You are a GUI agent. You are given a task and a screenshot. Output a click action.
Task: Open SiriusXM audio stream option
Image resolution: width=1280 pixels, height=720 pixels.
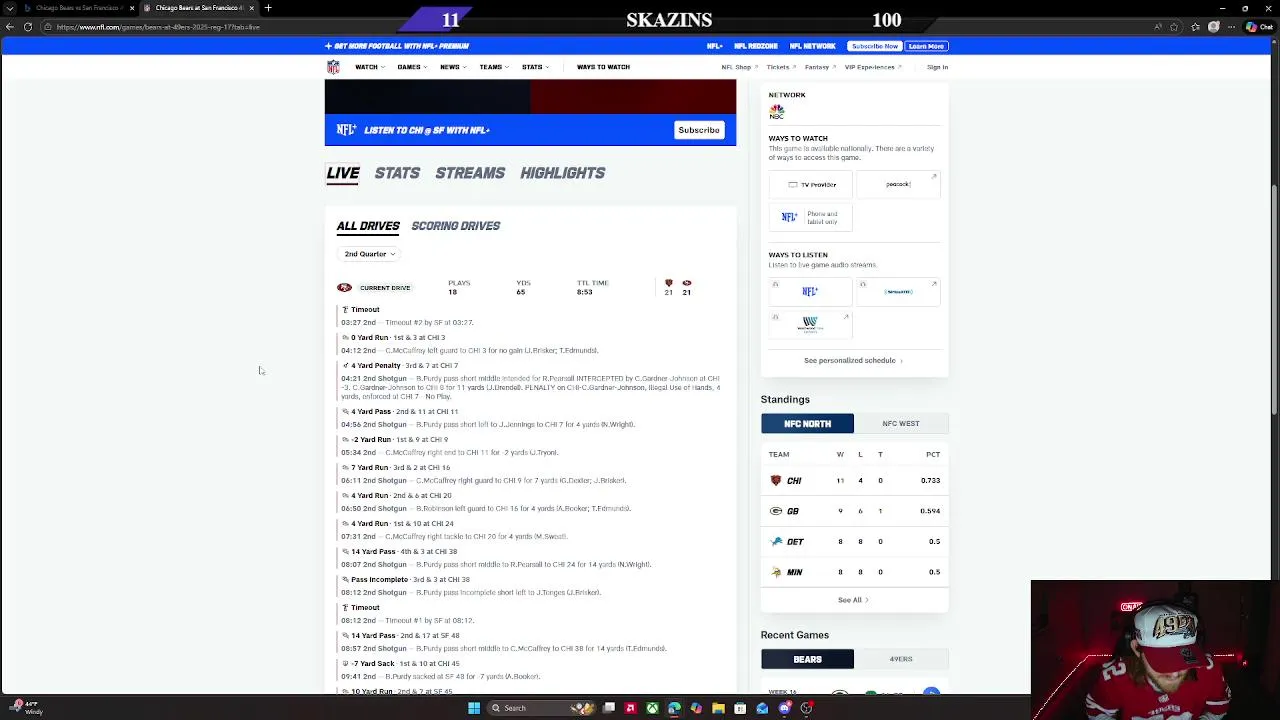pyautogui.click(x=898, y=292)
